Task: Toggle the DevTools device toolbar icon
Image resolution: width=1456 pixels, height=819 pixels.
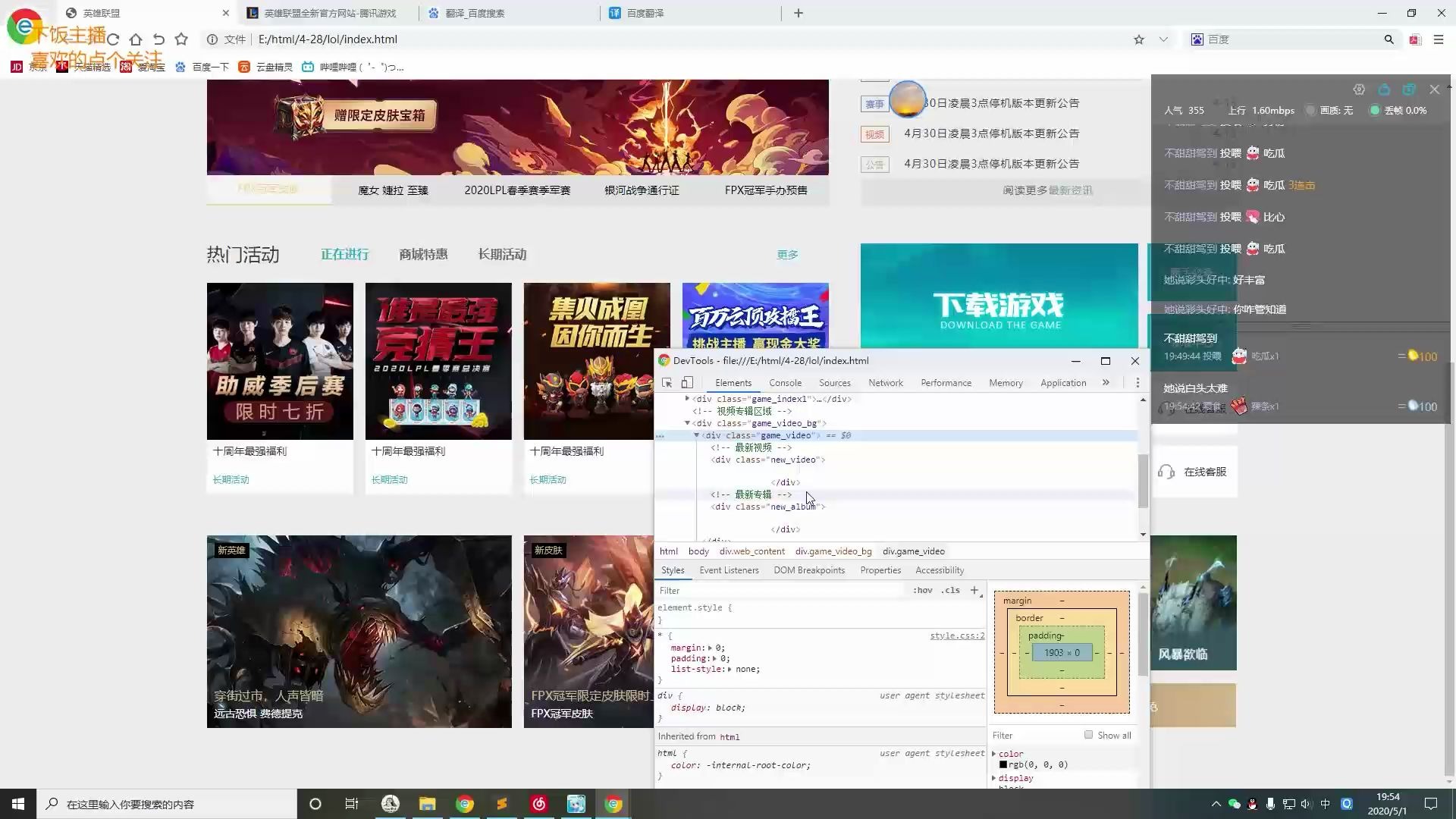Action: pos(687,383)
